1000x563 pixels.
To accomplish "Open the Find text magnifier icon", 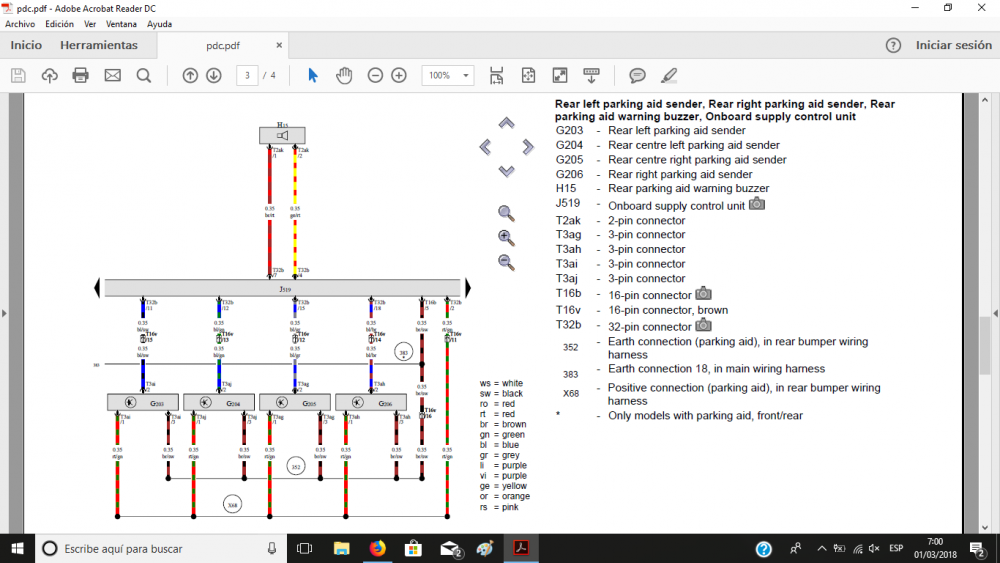I will click(144, 75).
